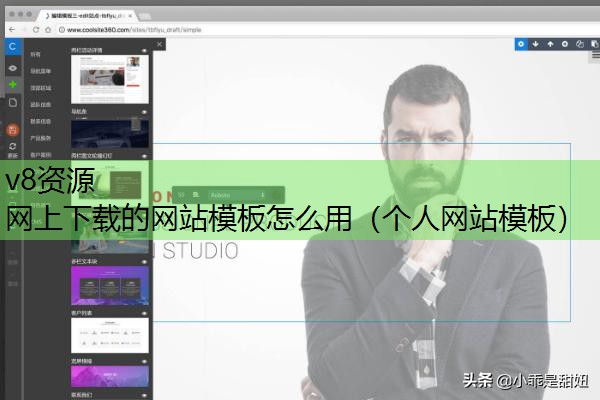Toggle the eye beside 联系我们
The height and width of the screenshot is (400, 600).
[x=144, y=395]
